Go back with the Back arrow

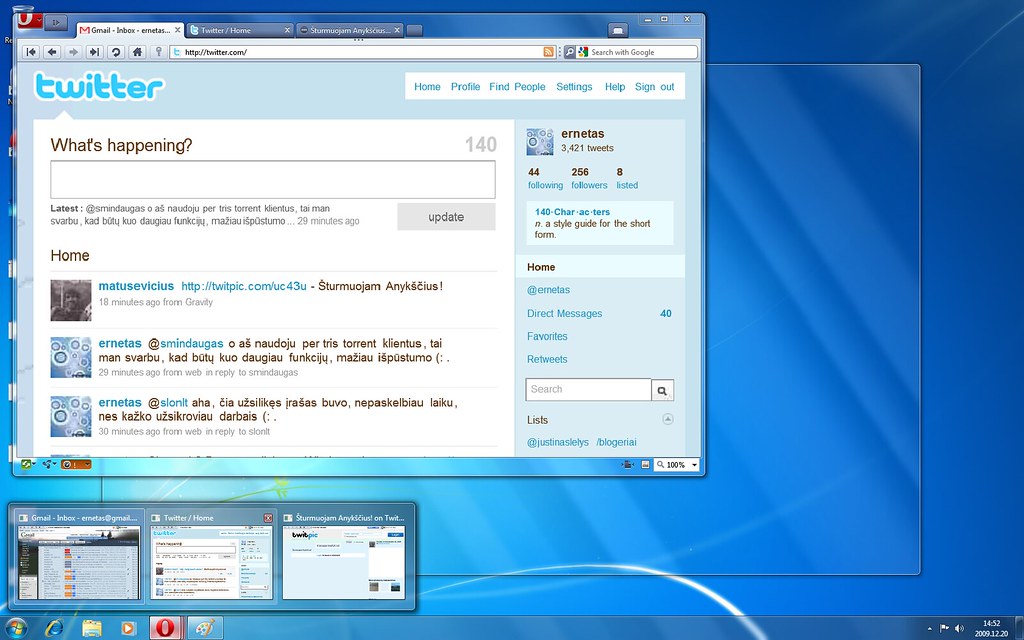tap(52, 52)
